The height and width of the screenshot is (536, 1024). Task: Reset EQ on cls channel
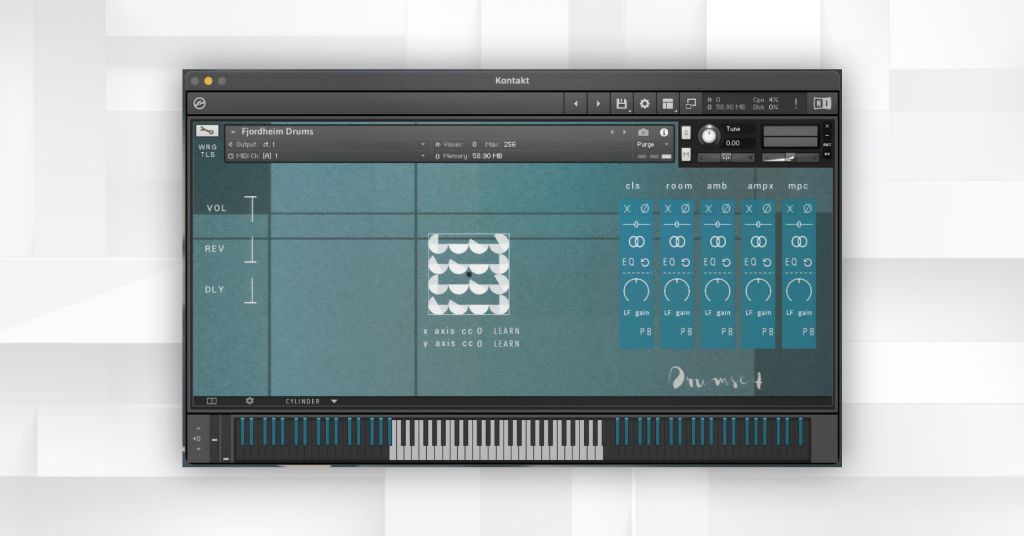coord(645,262)
